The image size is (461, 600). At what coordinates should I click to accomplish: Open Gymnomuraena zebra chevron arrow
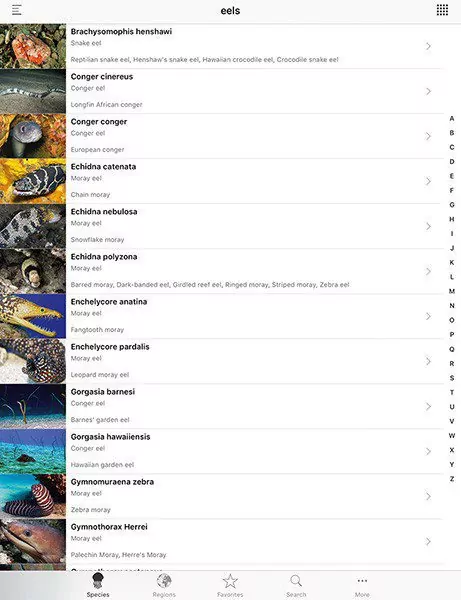pos(428,496)
